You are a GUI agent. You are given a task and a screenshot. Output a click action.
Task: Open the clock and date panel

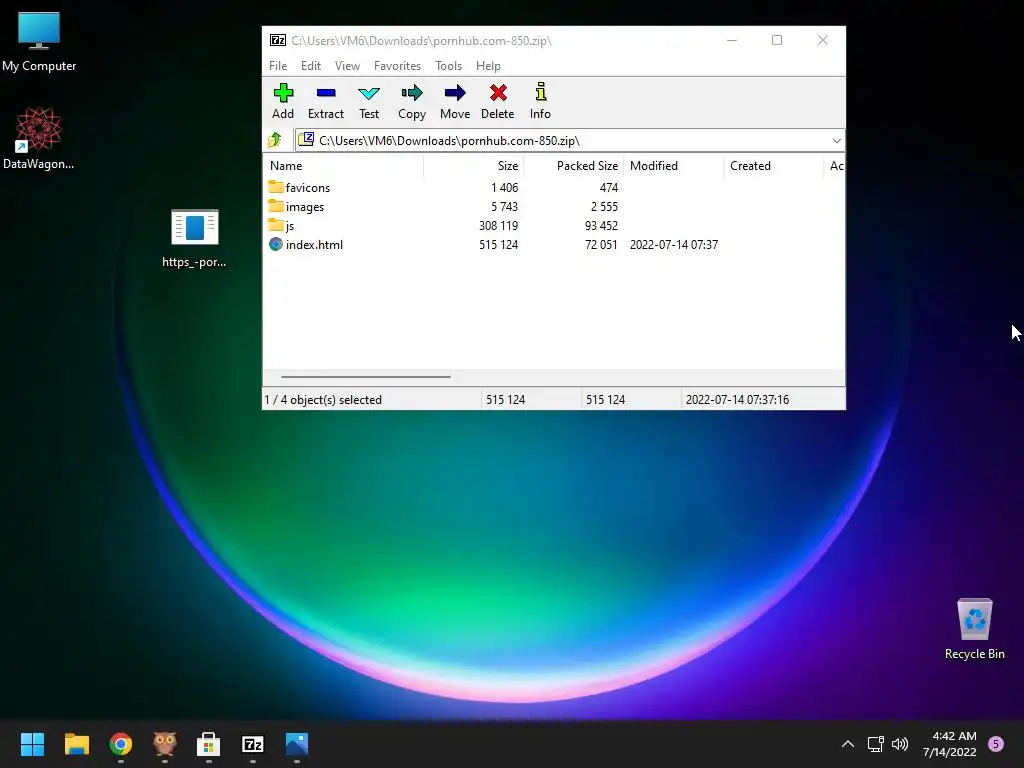pos(950,744)
